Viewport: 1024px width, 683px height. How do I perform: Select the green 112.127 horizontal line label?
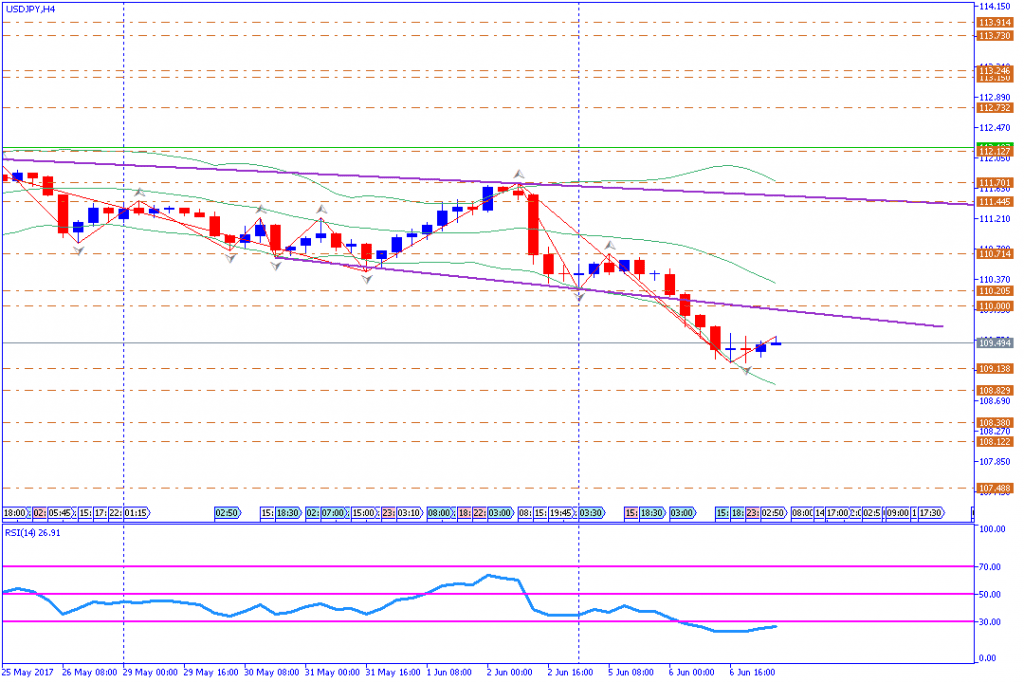[992, 151]
